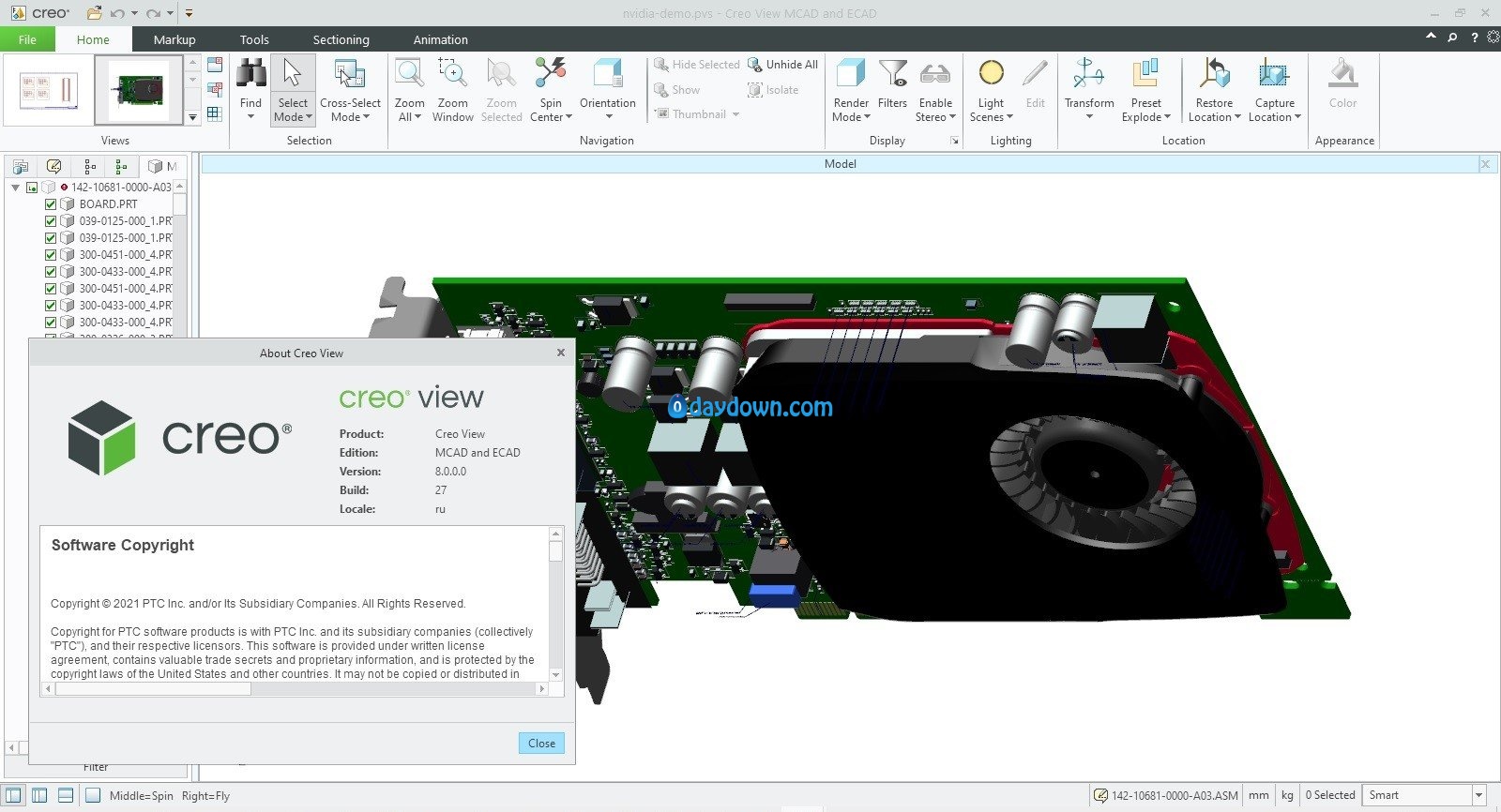Switch to the Home tab
Screen dimensions: 1501x812
point(93,39)
